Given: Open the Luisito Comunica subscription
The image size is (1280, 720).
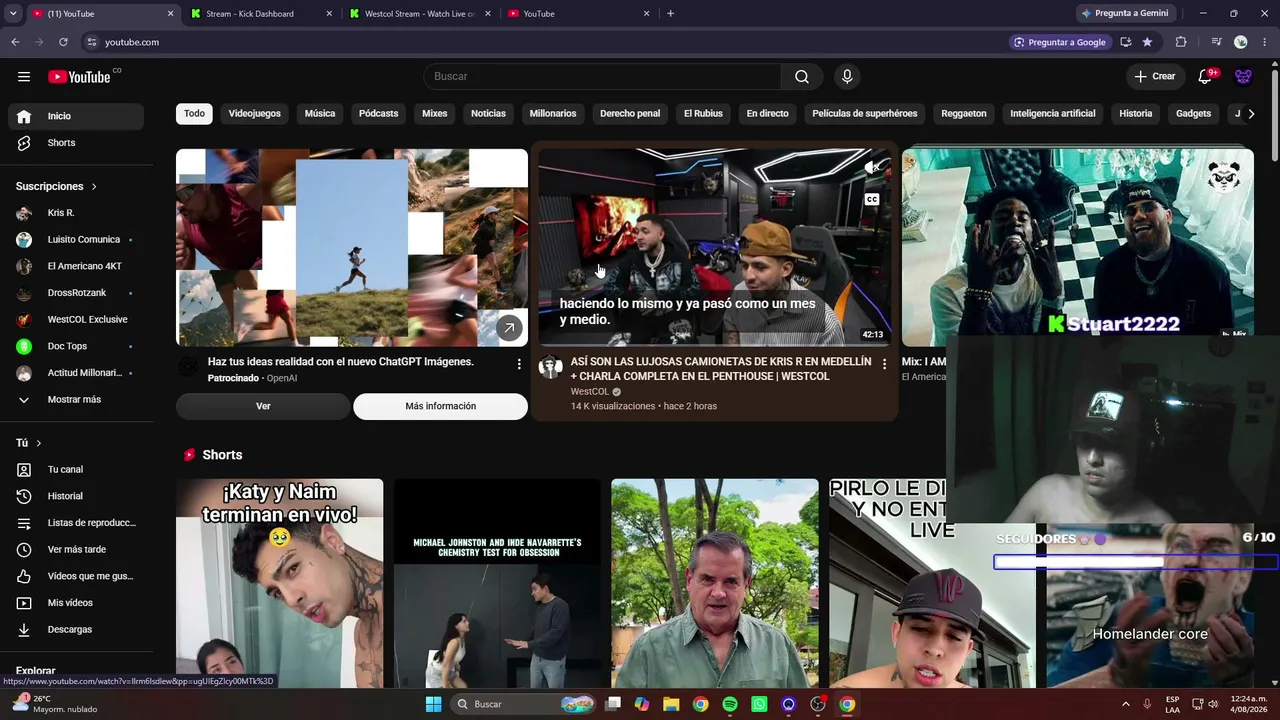Looking at the screenshot, I should (76, 240).
